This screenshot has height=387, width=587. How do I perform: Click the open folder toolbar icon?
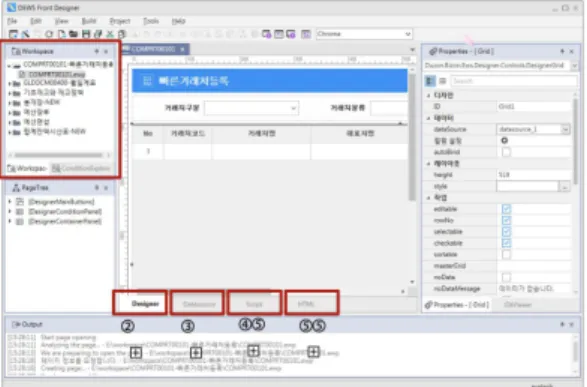pos(73,34)
